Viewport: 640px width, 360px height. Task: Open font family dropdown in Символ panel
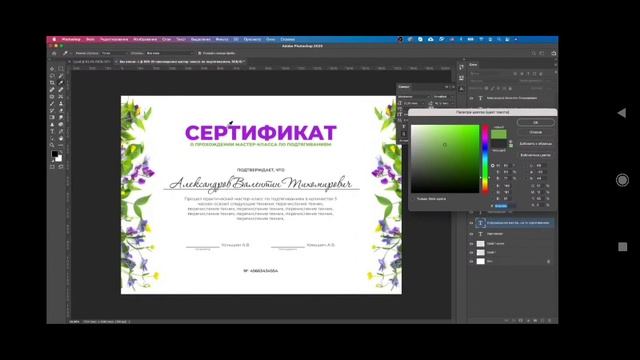pyautogui.click(x=414, y=97)
